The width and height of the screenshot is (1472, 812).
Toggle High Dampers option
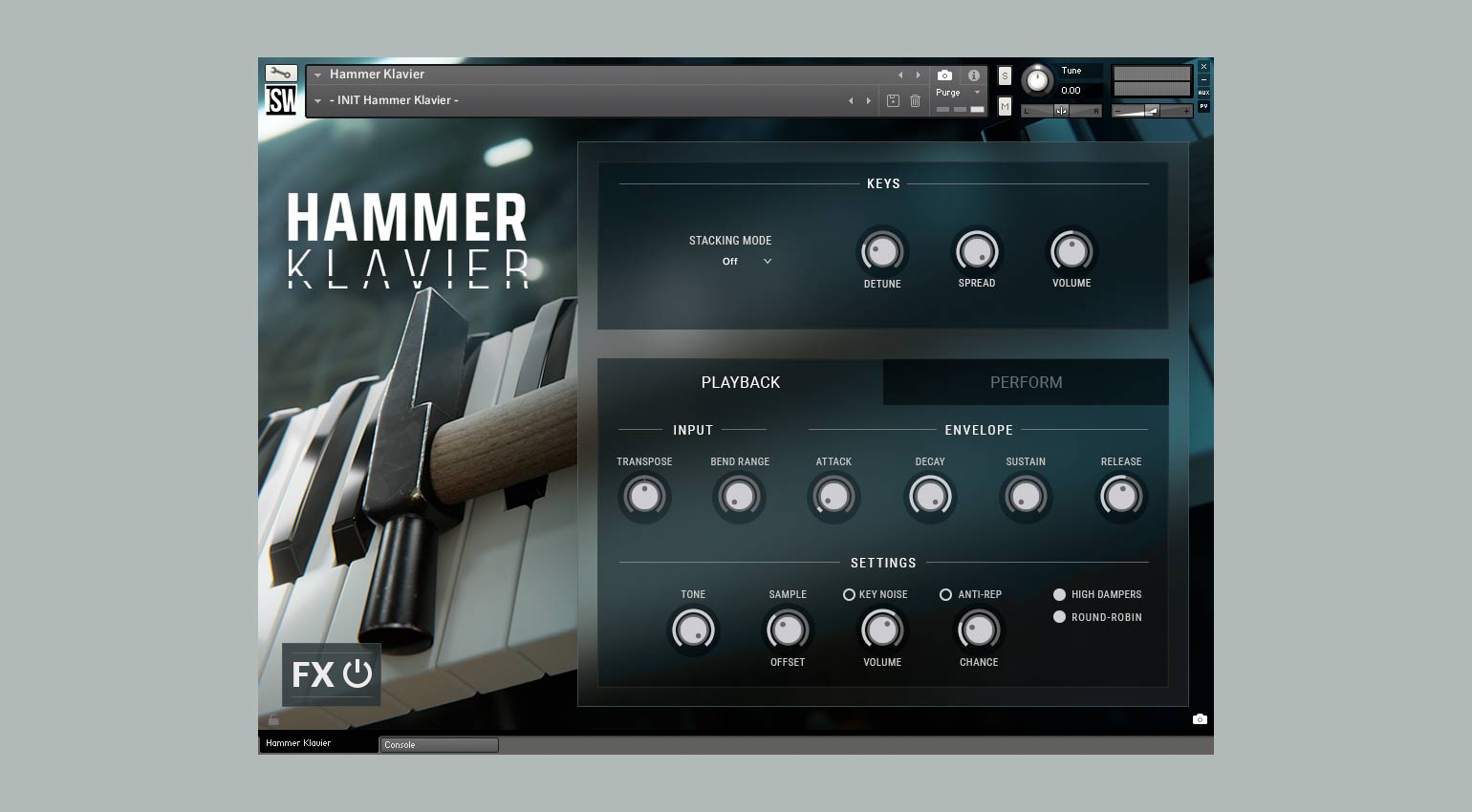tap(1059, 594)
